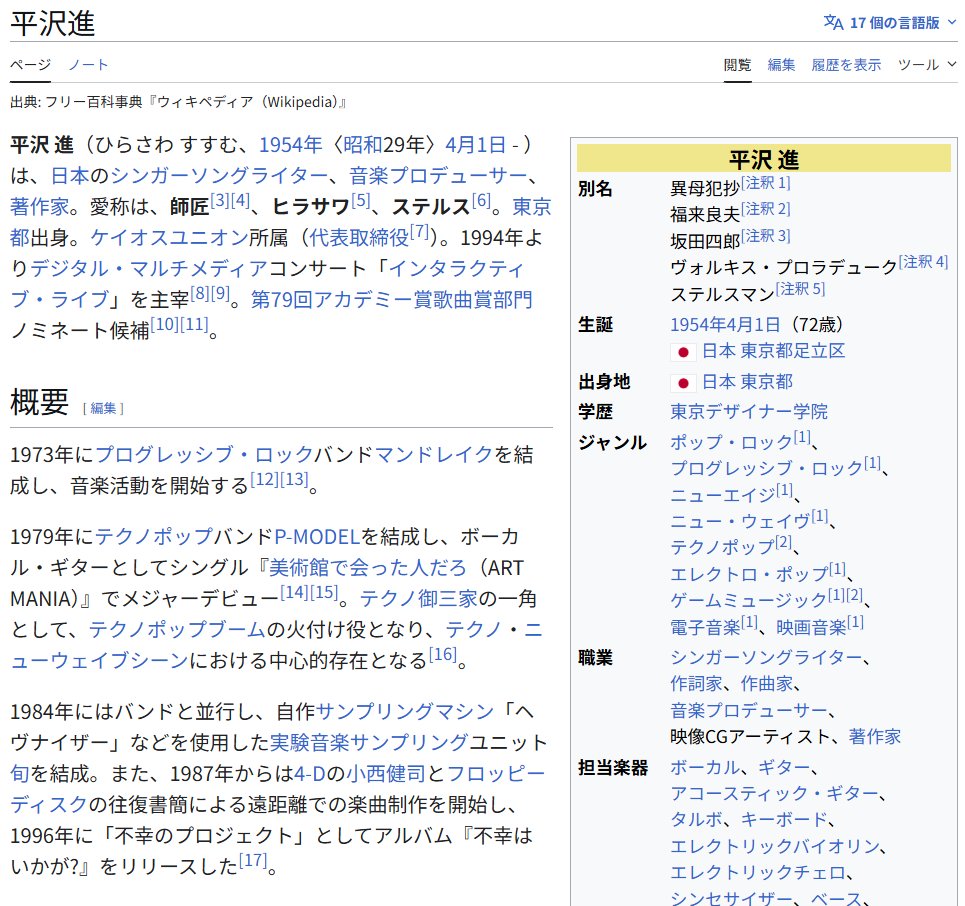This screenshot has height=906, width=965.
Task: Open the 1954年4月1日 infobox birth date link
Action: [x=726, y=324]
